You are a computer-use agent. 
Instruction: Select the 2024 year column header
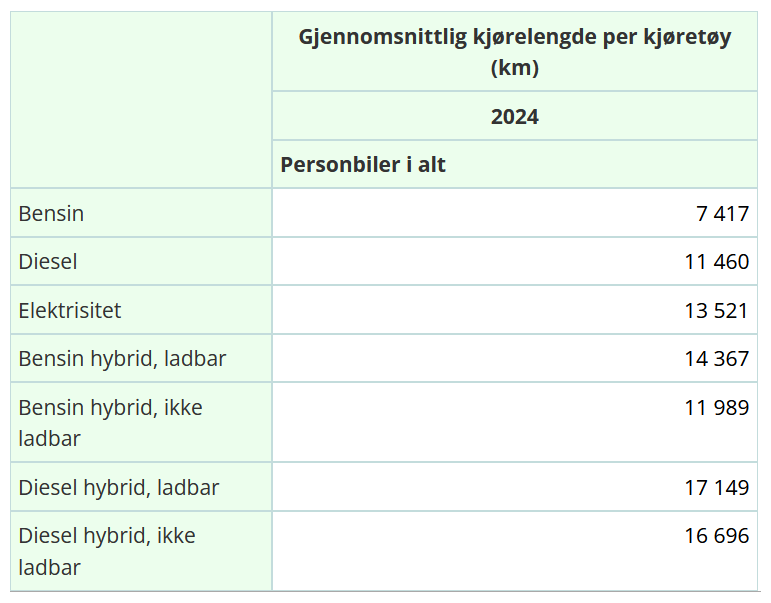pos(514,117)
